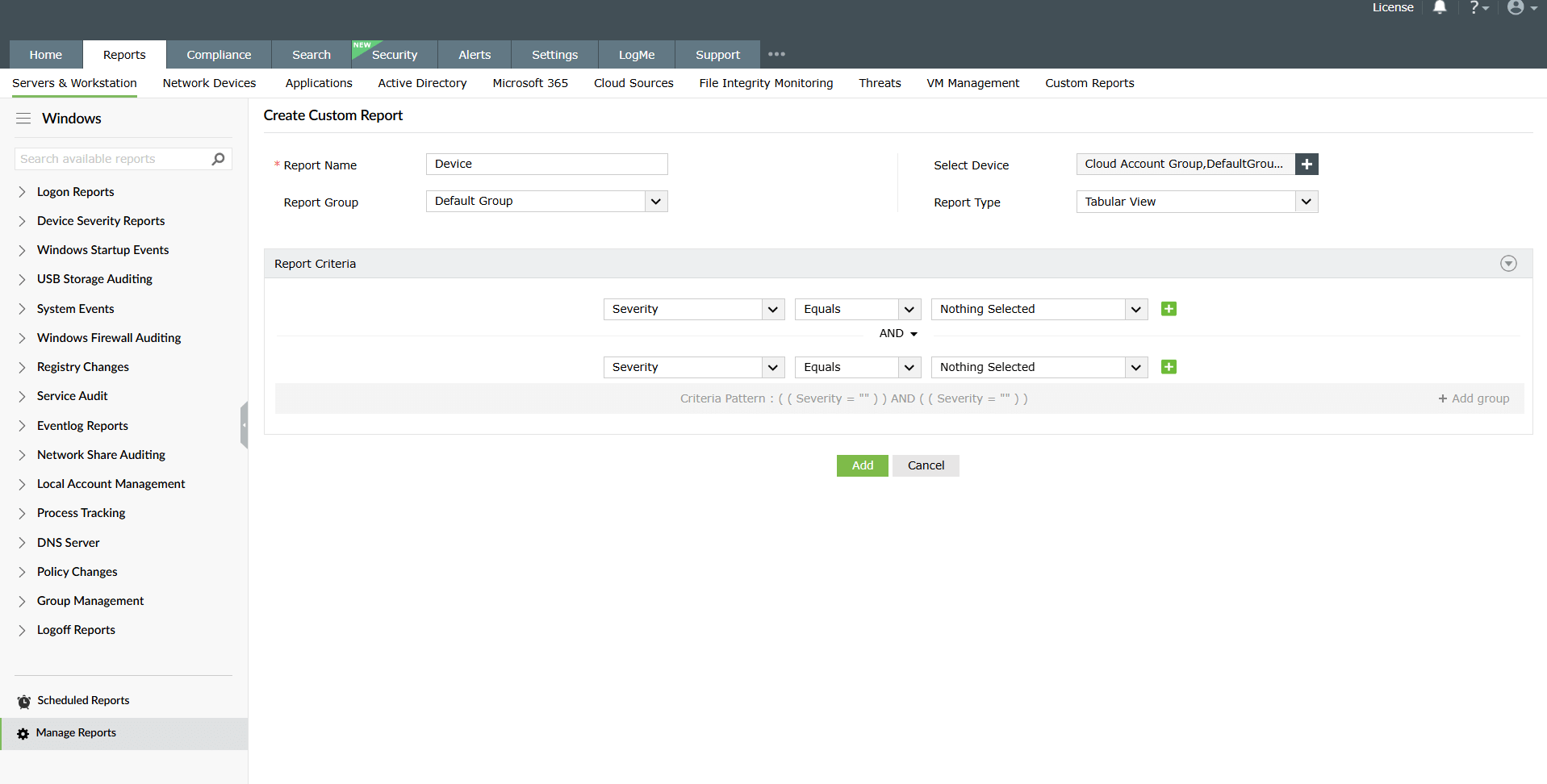Open the notifications bell icon

(1440, 7)
